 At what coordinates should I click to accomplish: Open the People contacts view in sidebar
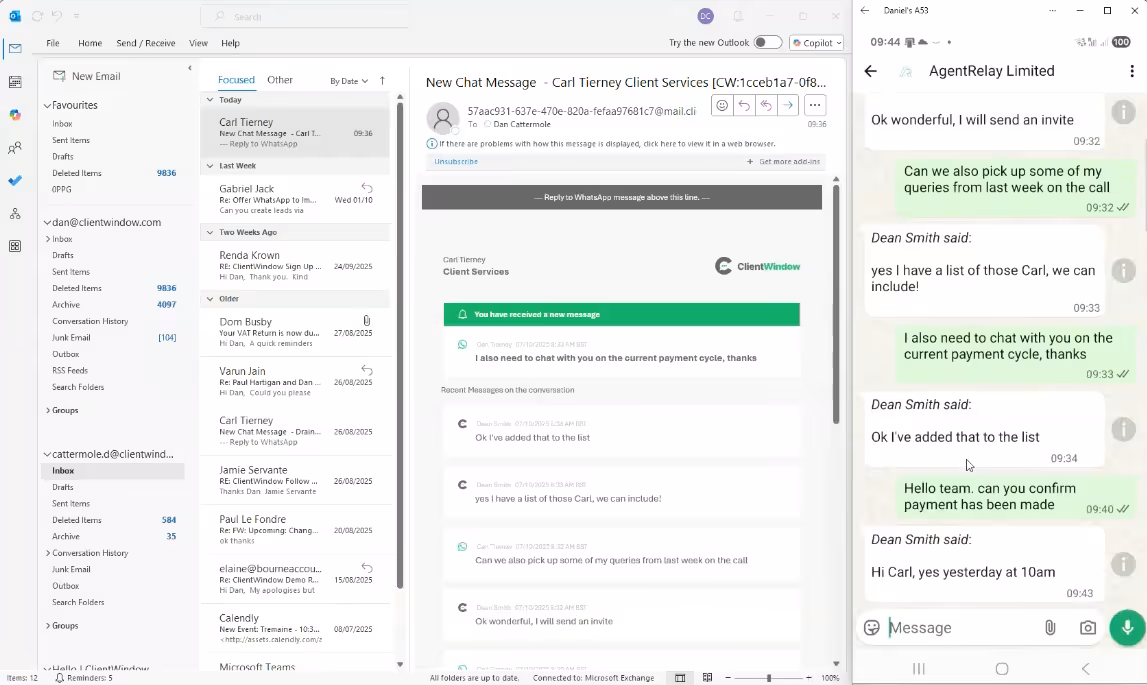tap(15, 149)
